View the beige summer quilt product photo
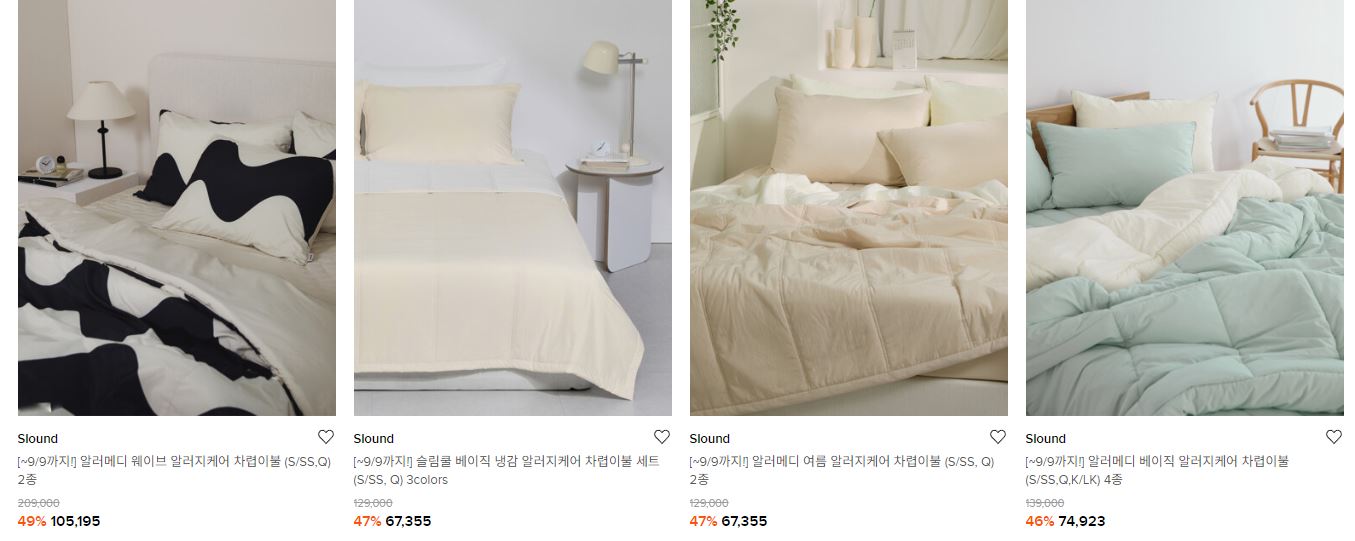The image size is (1355, 541). [x=849, y=208]
